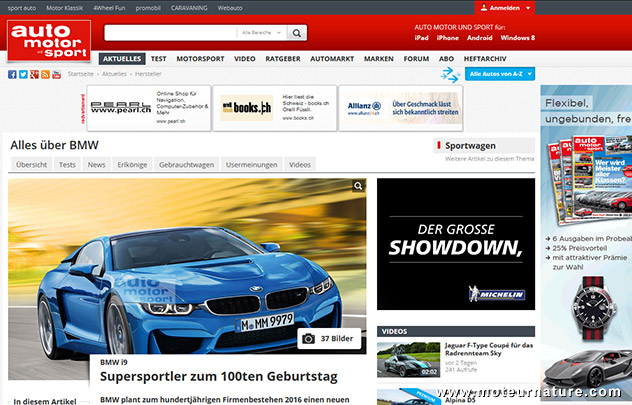Click the Android app link
Image resolution: width=632 pixels, height=405 pixels.
pyautogui.click(x=480, y=38)
